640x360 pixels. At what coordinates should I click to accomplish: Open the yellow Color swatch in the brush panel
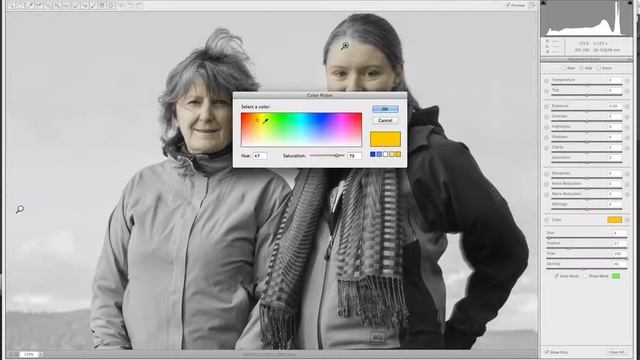(x=615, y=220)
